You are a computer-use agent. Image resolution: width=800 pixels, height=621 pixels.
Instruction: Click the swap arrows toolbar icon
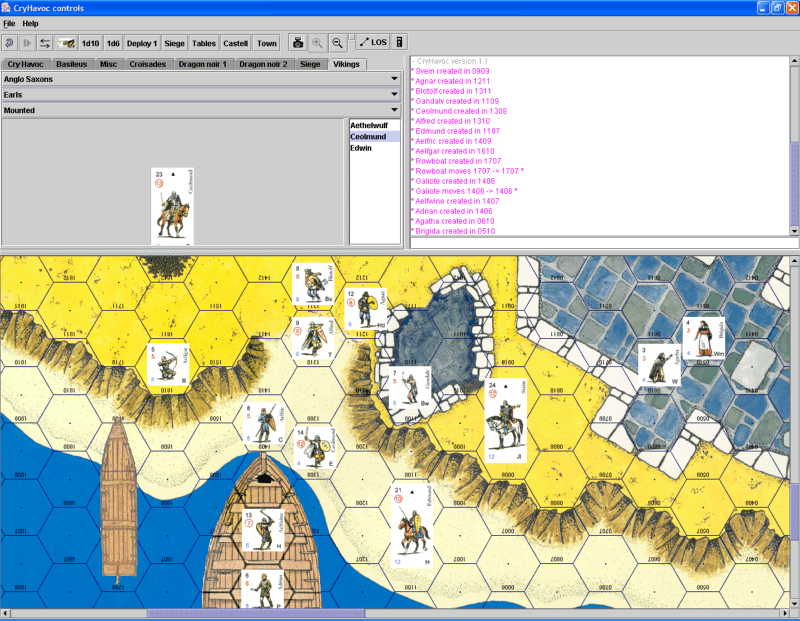coord(45,43)
